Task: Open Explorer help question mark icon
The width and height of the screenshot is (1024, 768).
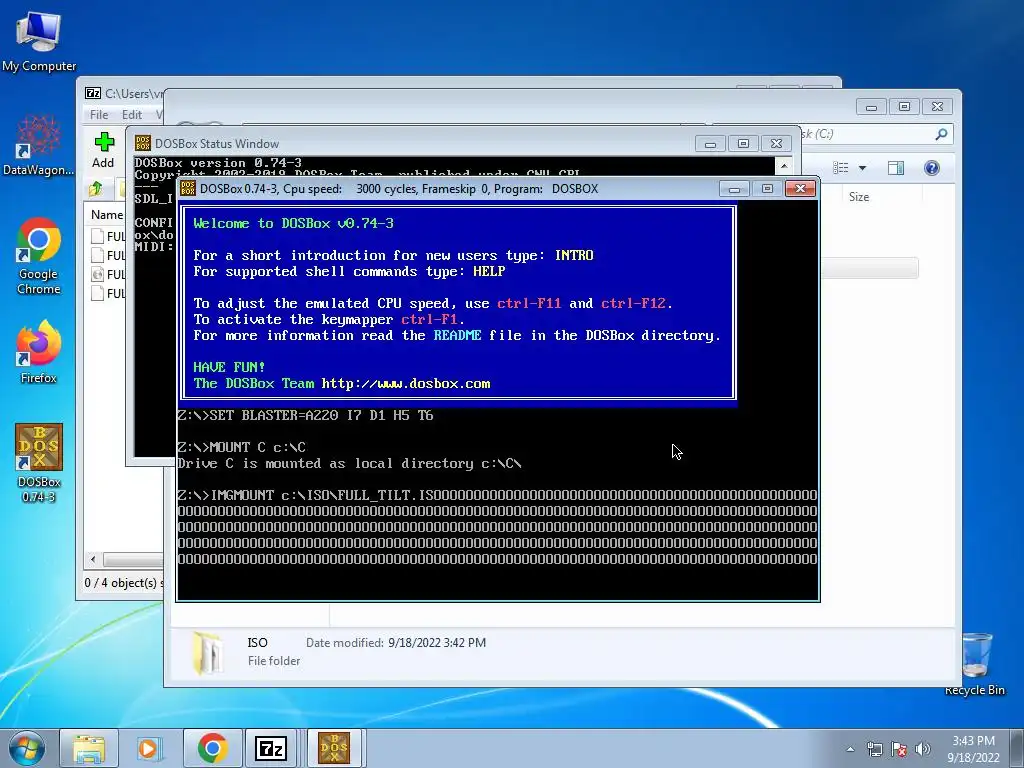Action: (x=932, y=168)
